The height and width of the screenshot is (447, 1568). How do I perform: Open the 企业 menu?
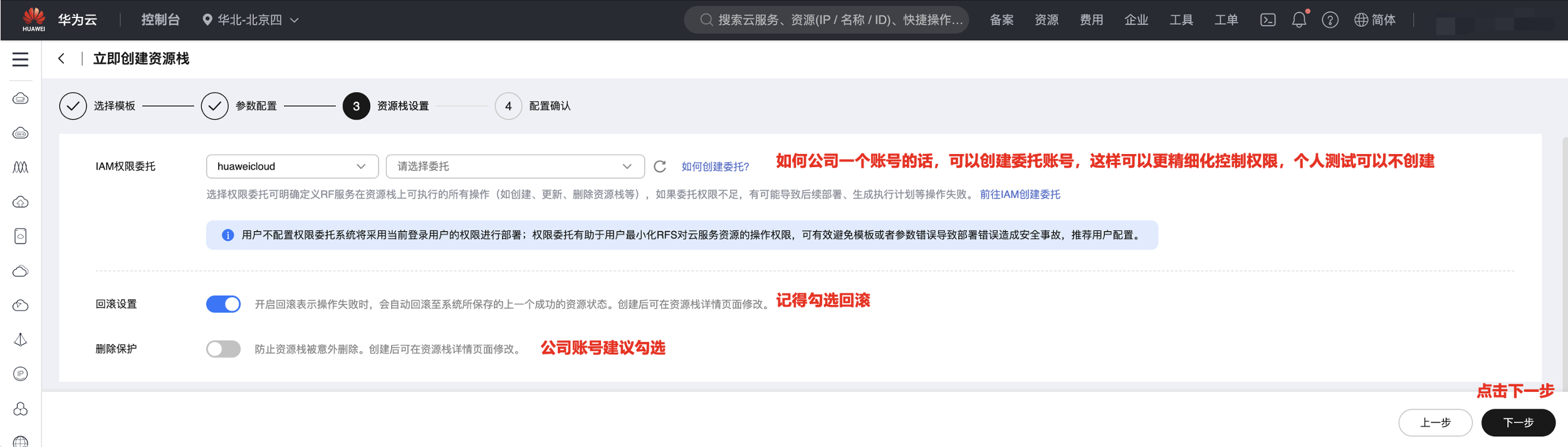(1136, 20)
